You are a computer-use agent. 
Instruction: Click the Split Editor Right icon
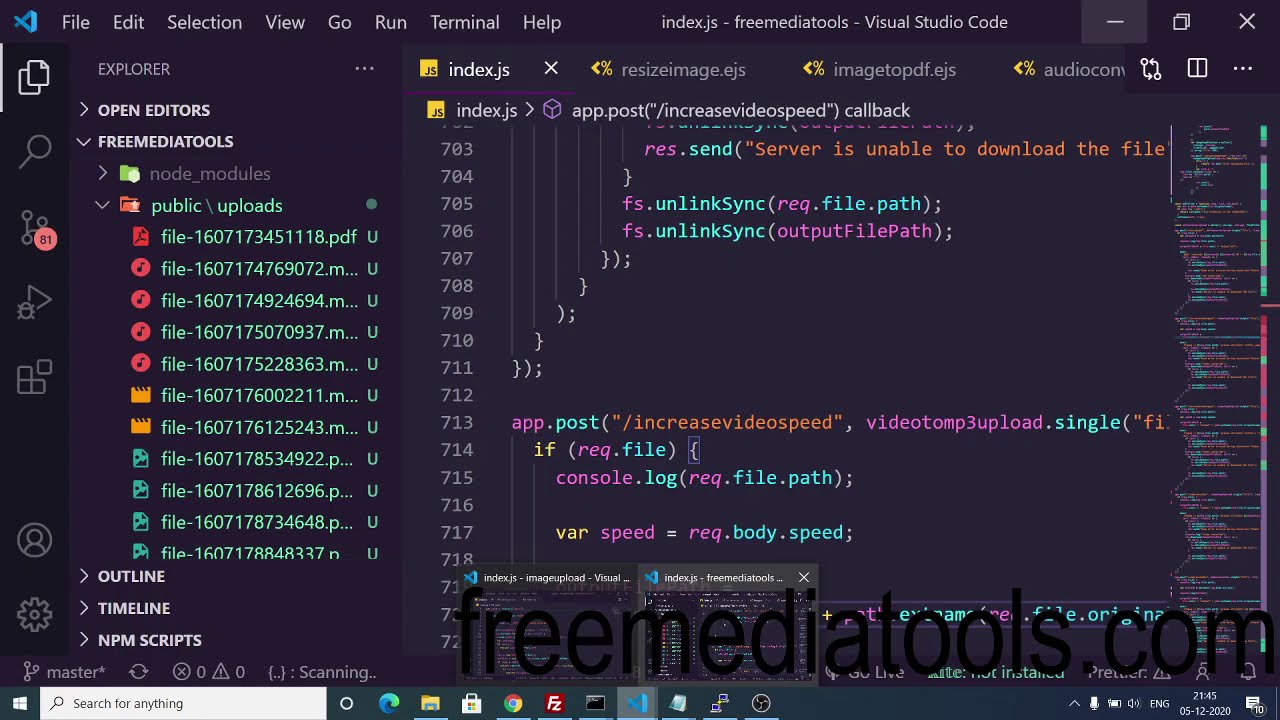click(1197, 69)
